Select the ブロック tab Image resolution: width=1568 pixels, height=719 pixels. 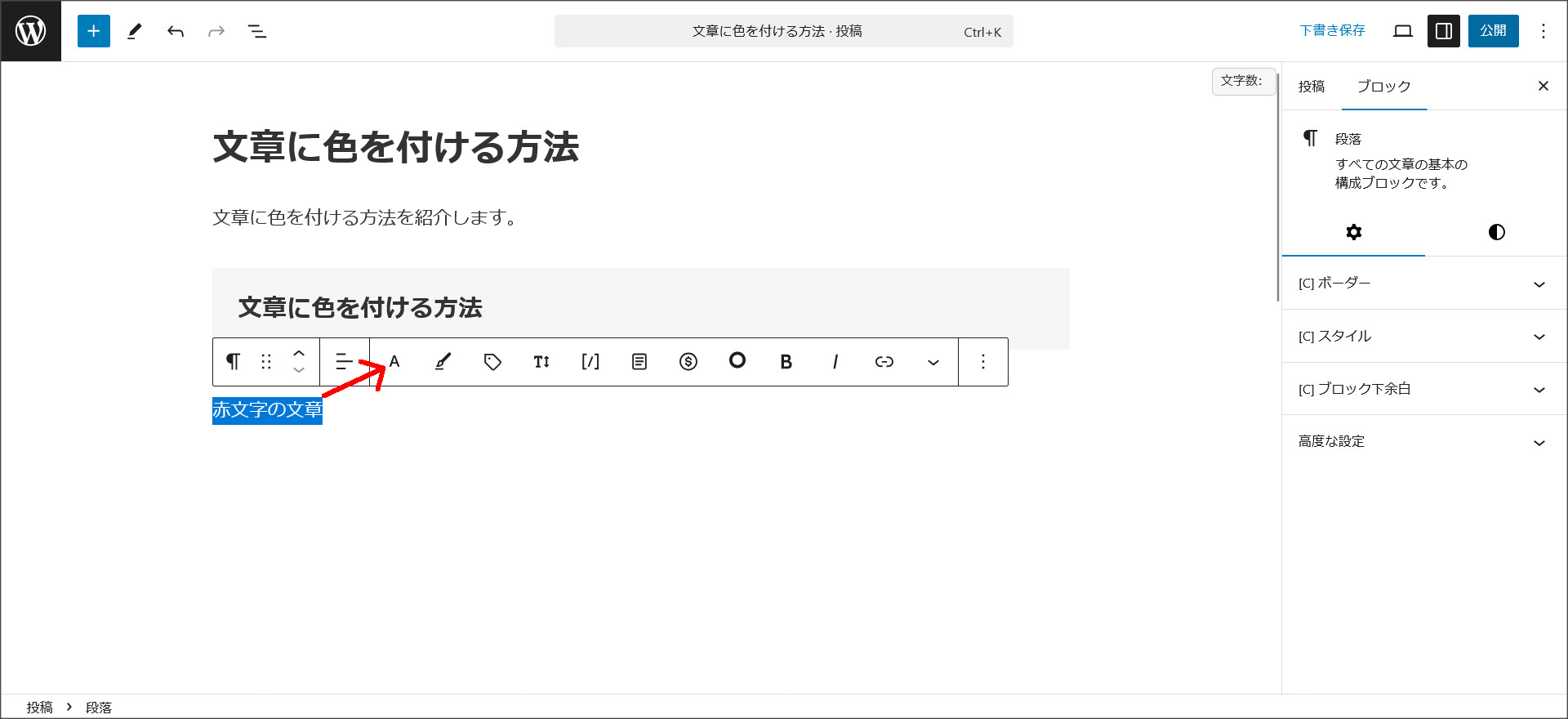1383,87
